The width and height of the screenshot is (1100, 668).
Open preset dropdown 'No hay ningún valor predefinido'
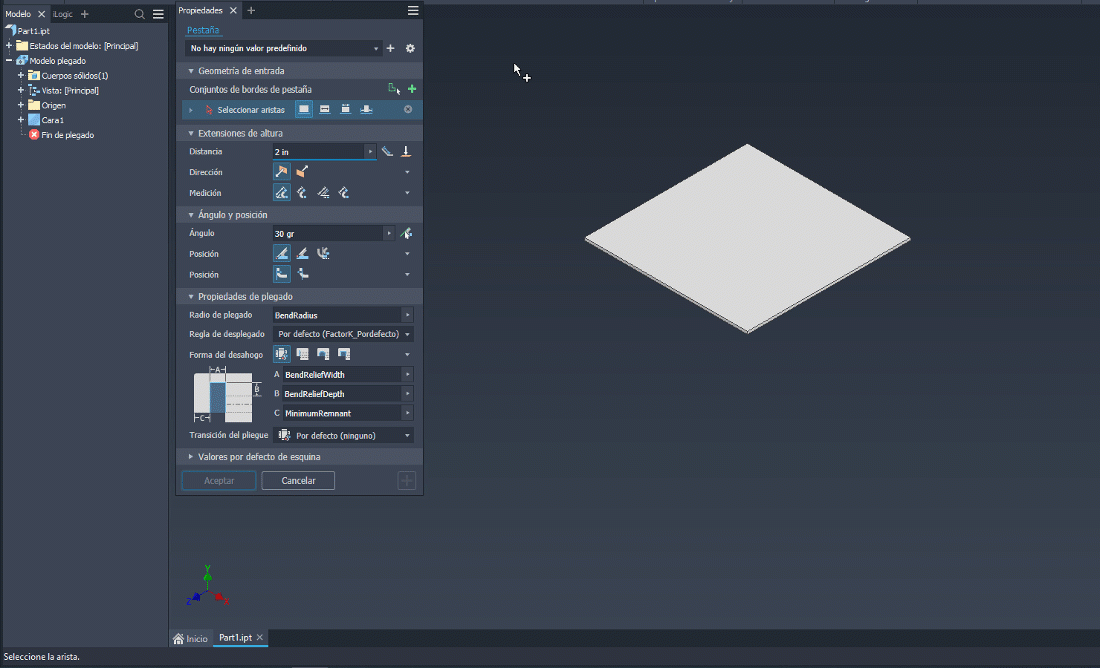pyautogui.click(x=284, y=48)
